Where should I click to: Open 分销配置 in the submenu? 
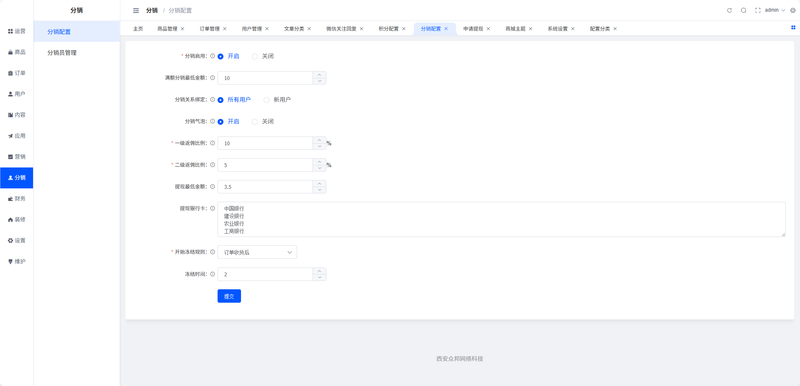point(77,32)
